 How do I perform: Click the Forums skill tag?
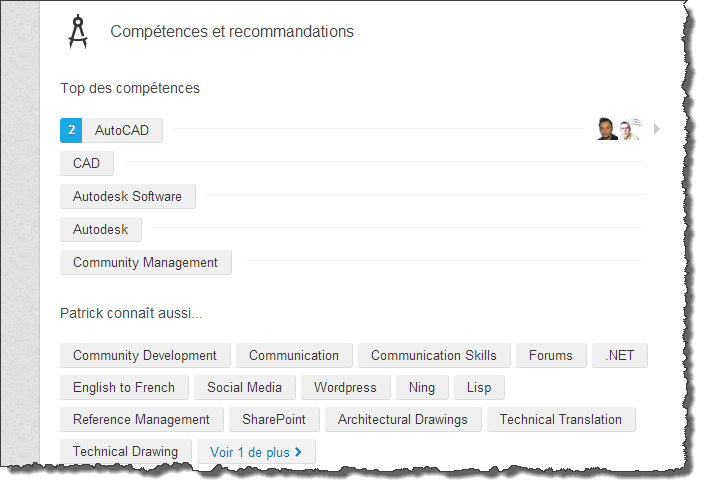click(551, 355)
